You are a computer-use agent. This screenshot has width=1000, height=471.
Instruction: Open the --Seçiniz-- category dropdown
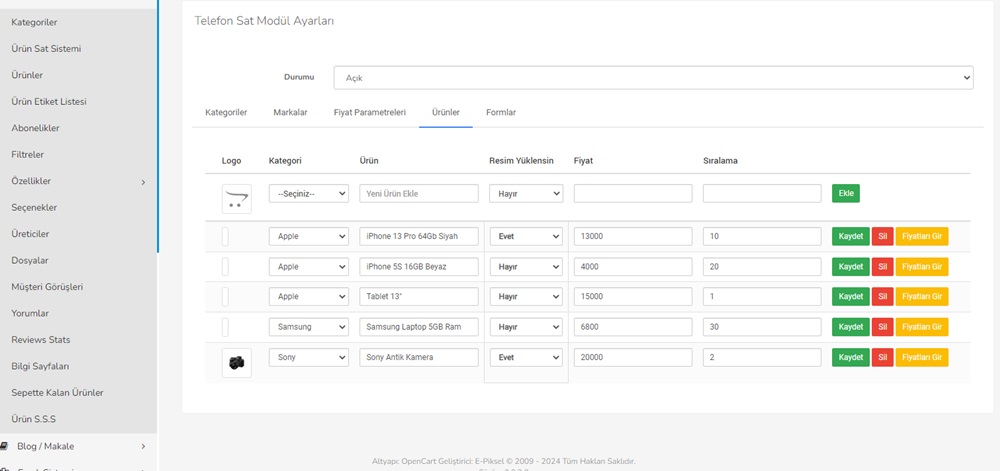click(309, 194)
